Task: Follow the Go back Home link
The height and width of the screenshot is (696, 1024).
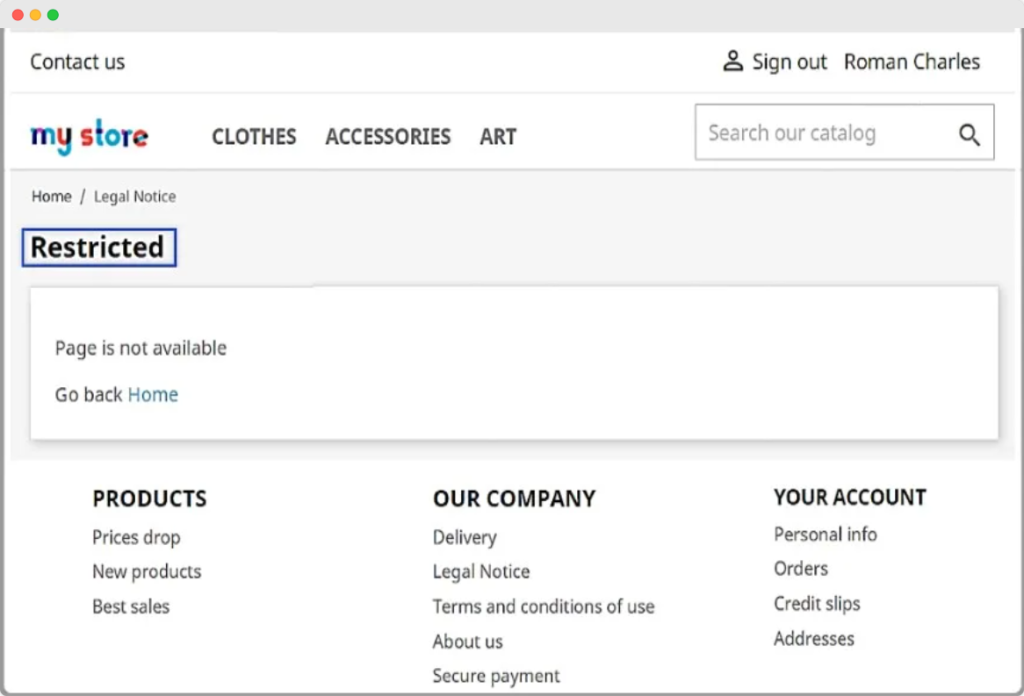Action: [153, 395]
